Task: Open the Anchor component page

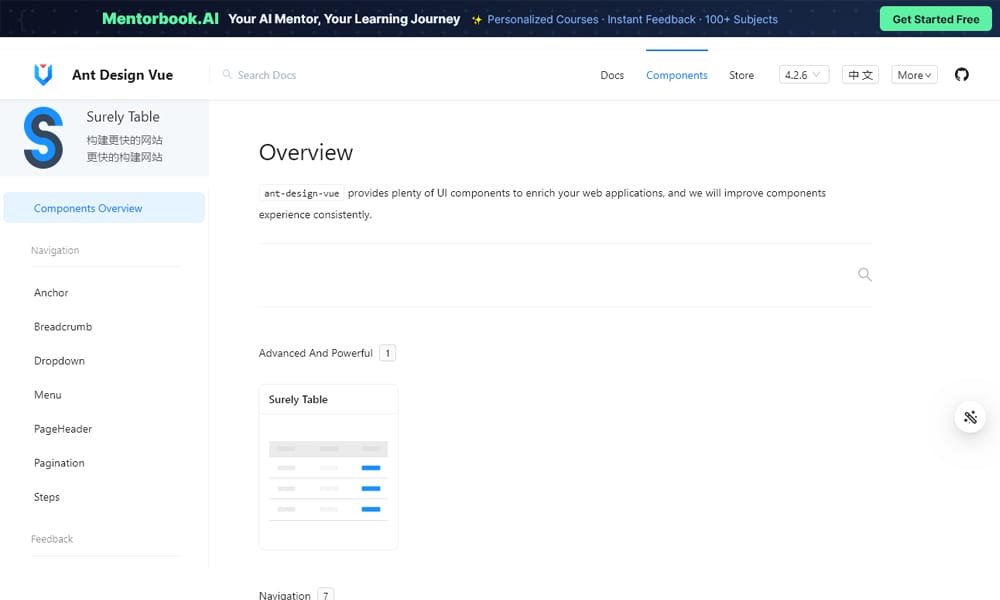Action: [x=50, y=292]
